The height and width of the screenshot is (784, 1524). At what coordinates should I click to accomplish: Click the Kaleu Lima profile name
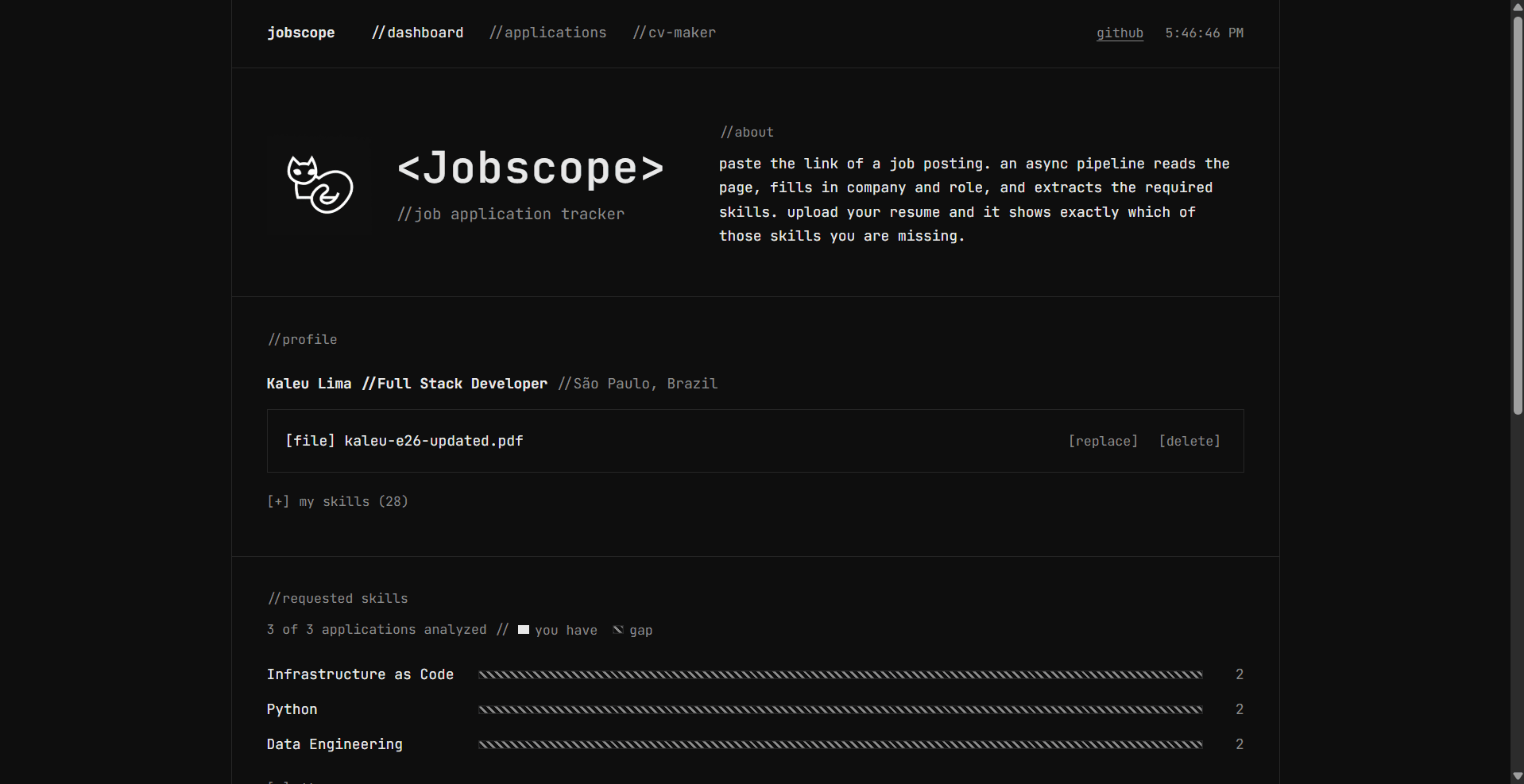click(x=309, y=384)
